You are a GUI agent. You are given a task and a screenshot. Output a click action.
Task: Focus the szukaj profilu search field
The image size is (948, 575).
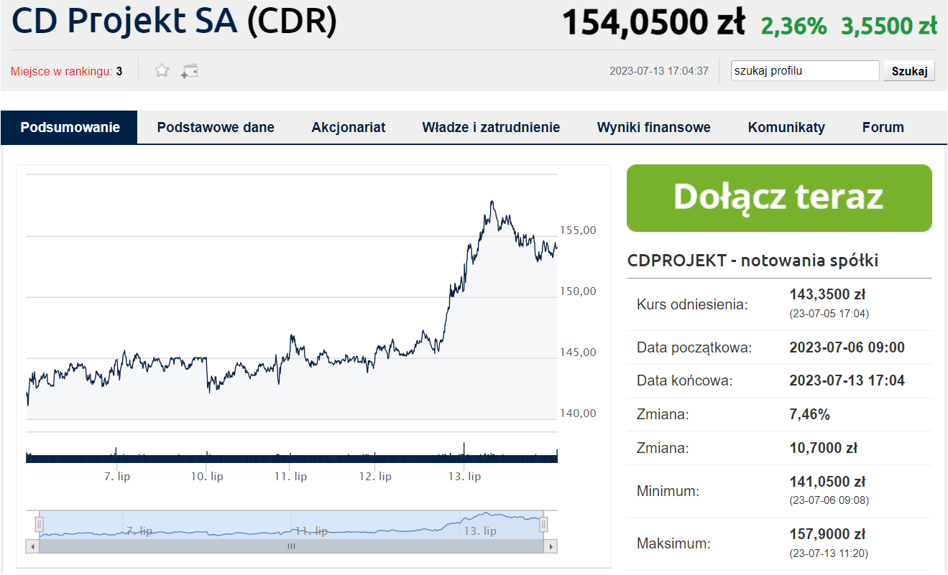pos(805,71)
